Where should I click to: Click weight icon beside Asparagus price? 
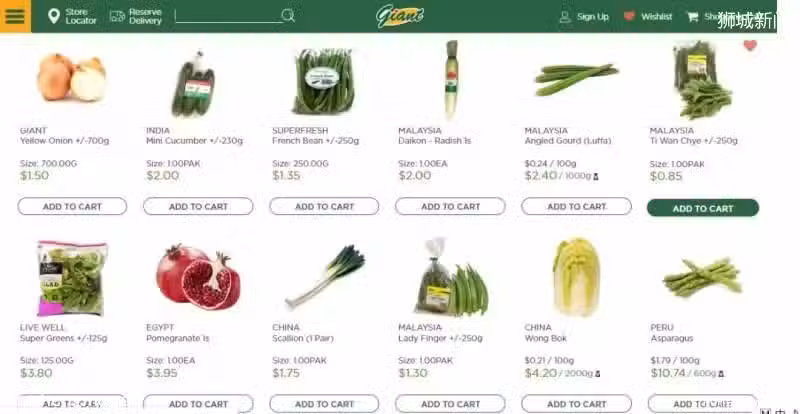click(x=721, y=374)
